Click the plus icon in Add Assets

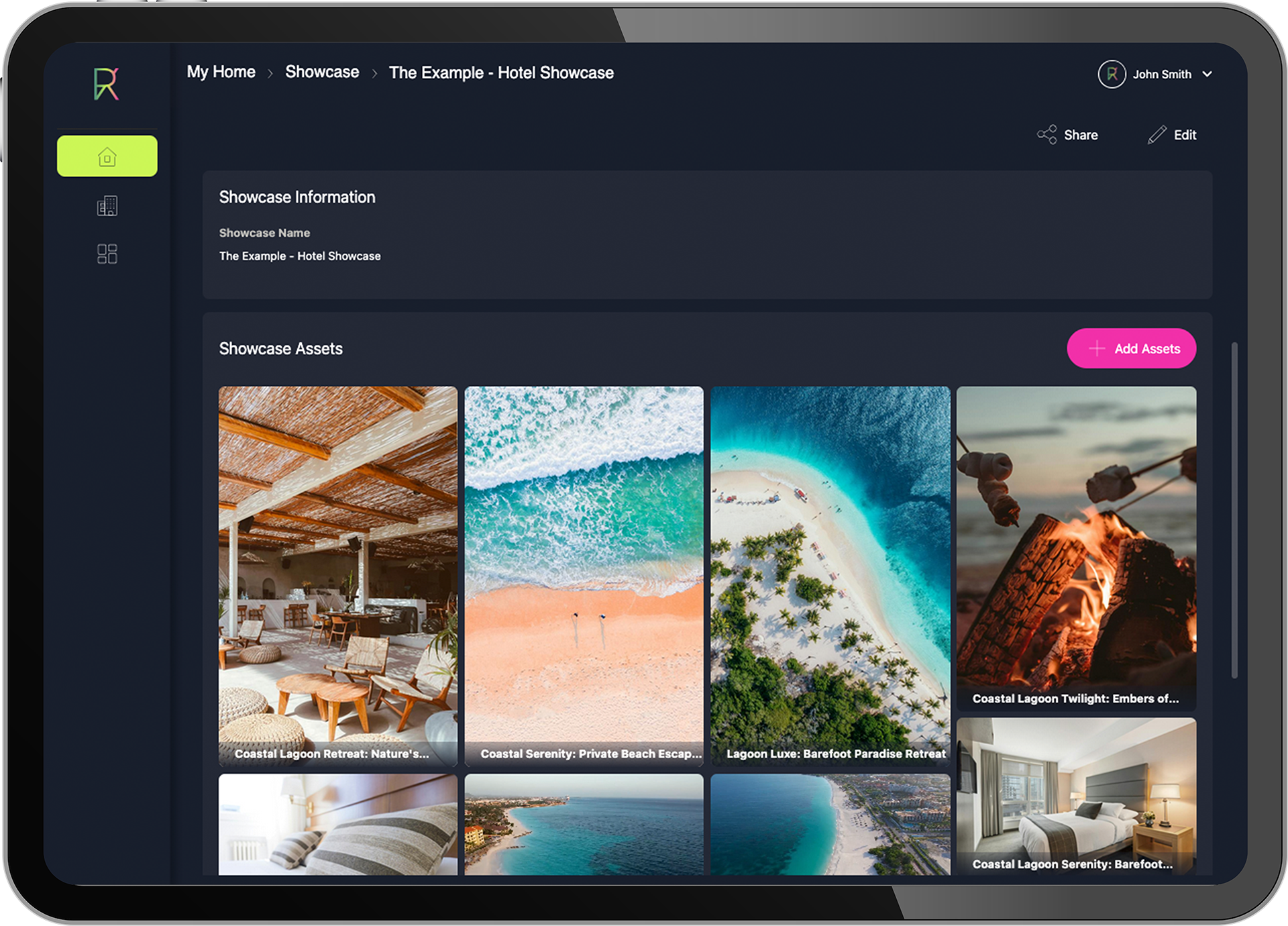[1097, 348]
